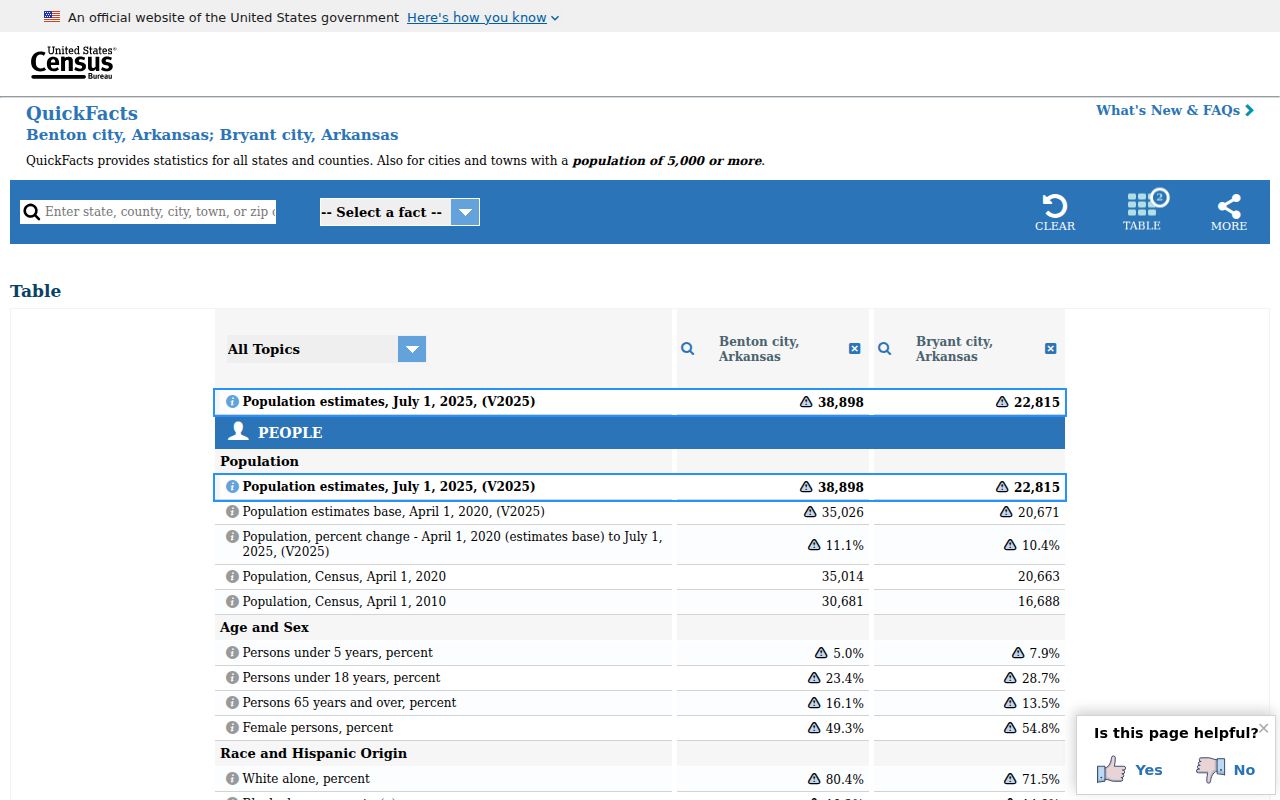The width and height of the screenshot is (1280, 800).
Task: Click the thumbs-down No feedback button
Action: pos(1225,769)
